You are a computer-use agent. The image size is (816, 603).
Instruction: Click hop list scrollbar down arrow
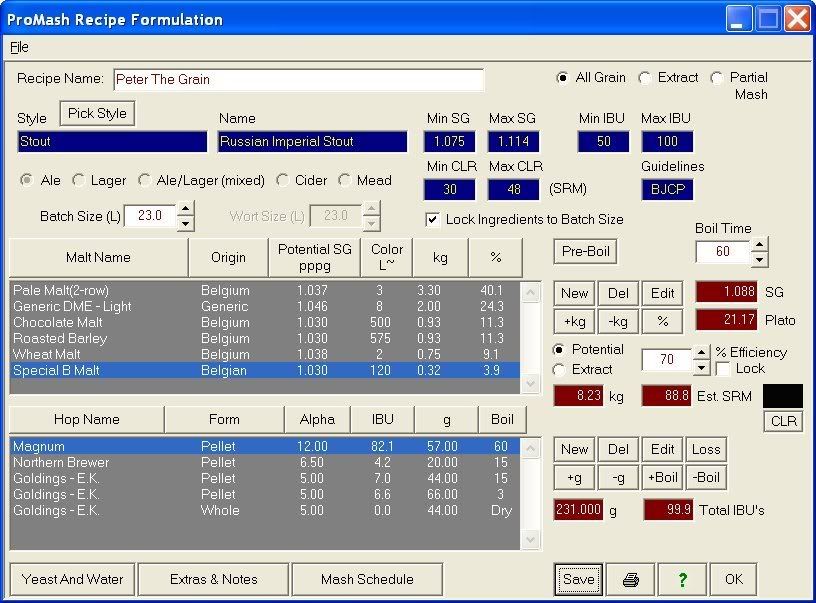coord(530,540)
